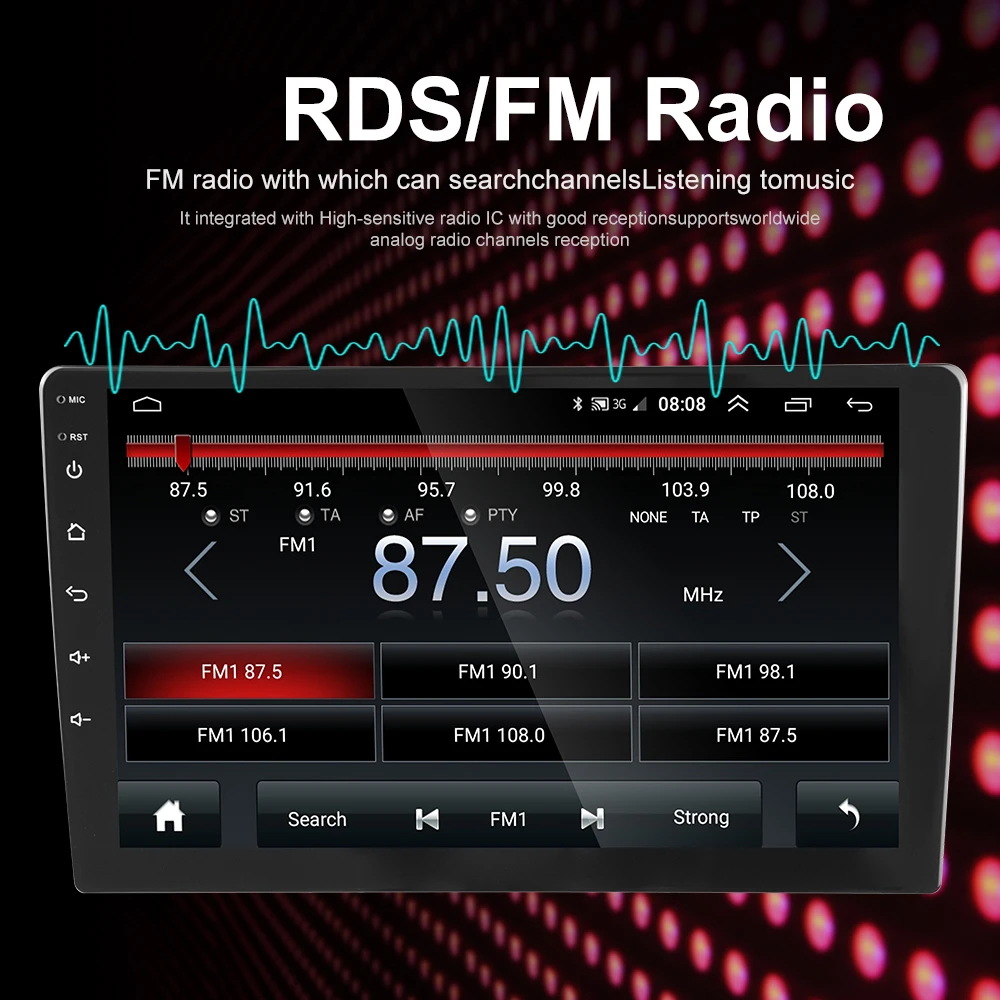Screen dimensions: 1000x1000
Task: Click the RST reset pinhole
Action: click(62, 437)
